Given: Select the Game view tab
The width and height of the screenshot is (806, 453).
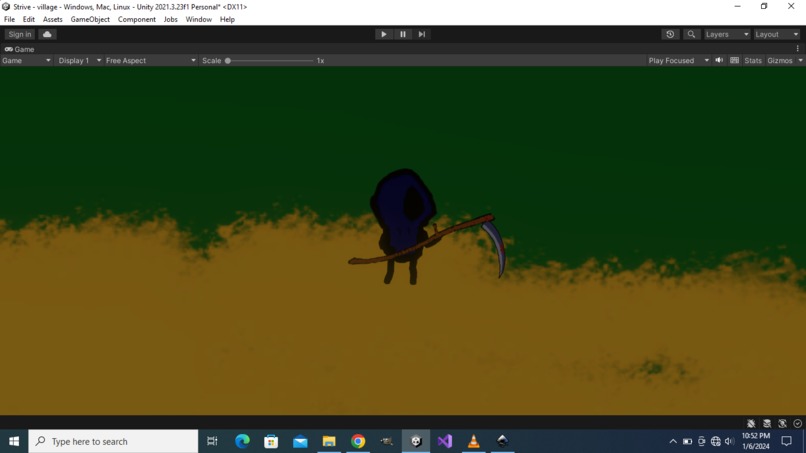Looking at the screenshot, I should tap(20, 49).
